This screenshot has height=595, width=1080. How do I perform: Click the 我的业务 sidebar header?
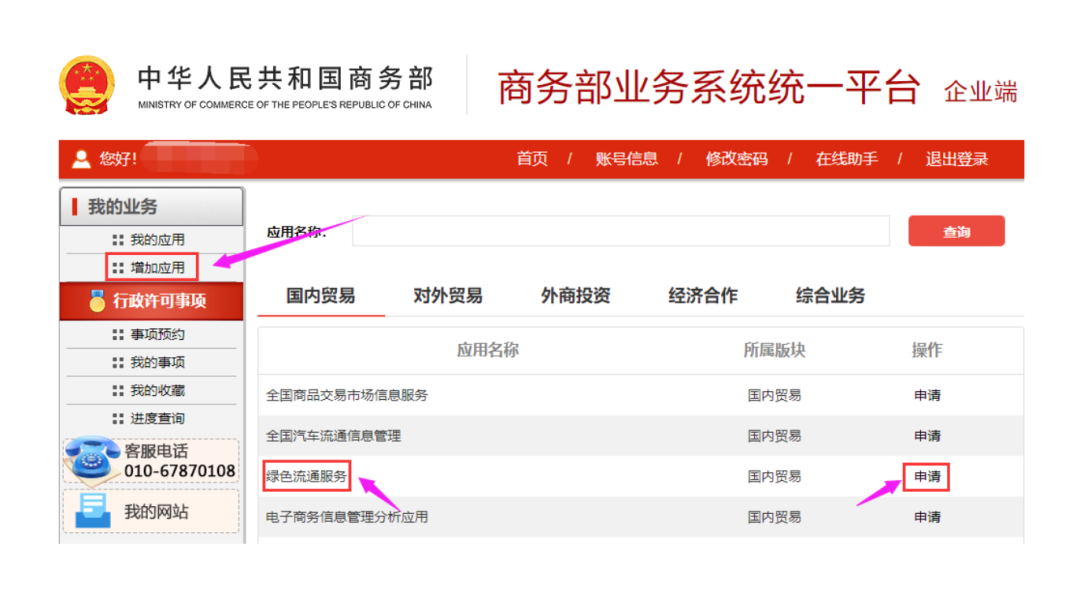(152, 207)
